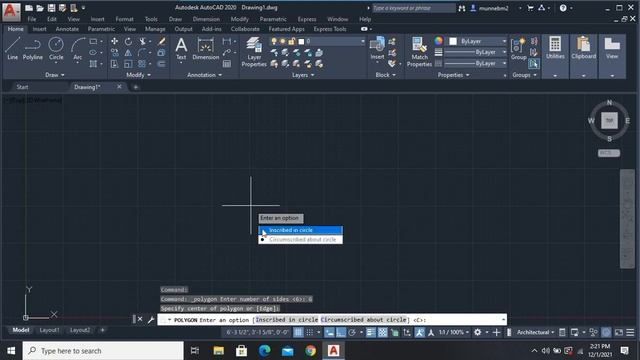Click the Group objects icon
Viewport: 640px width, 360px height.
(518, 49)
